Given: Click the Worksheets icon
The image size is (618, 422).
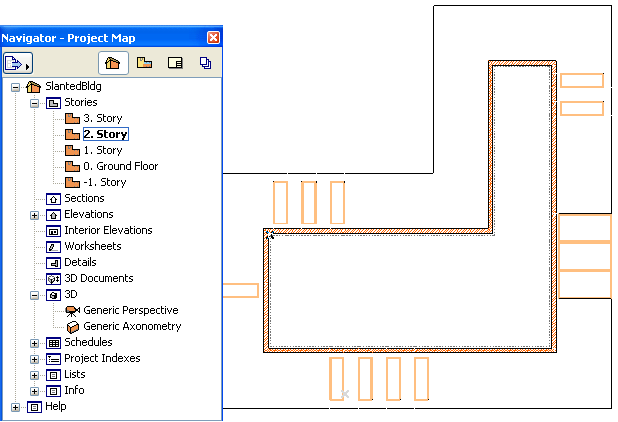Looking at the screenshot, I should [53, 247].
